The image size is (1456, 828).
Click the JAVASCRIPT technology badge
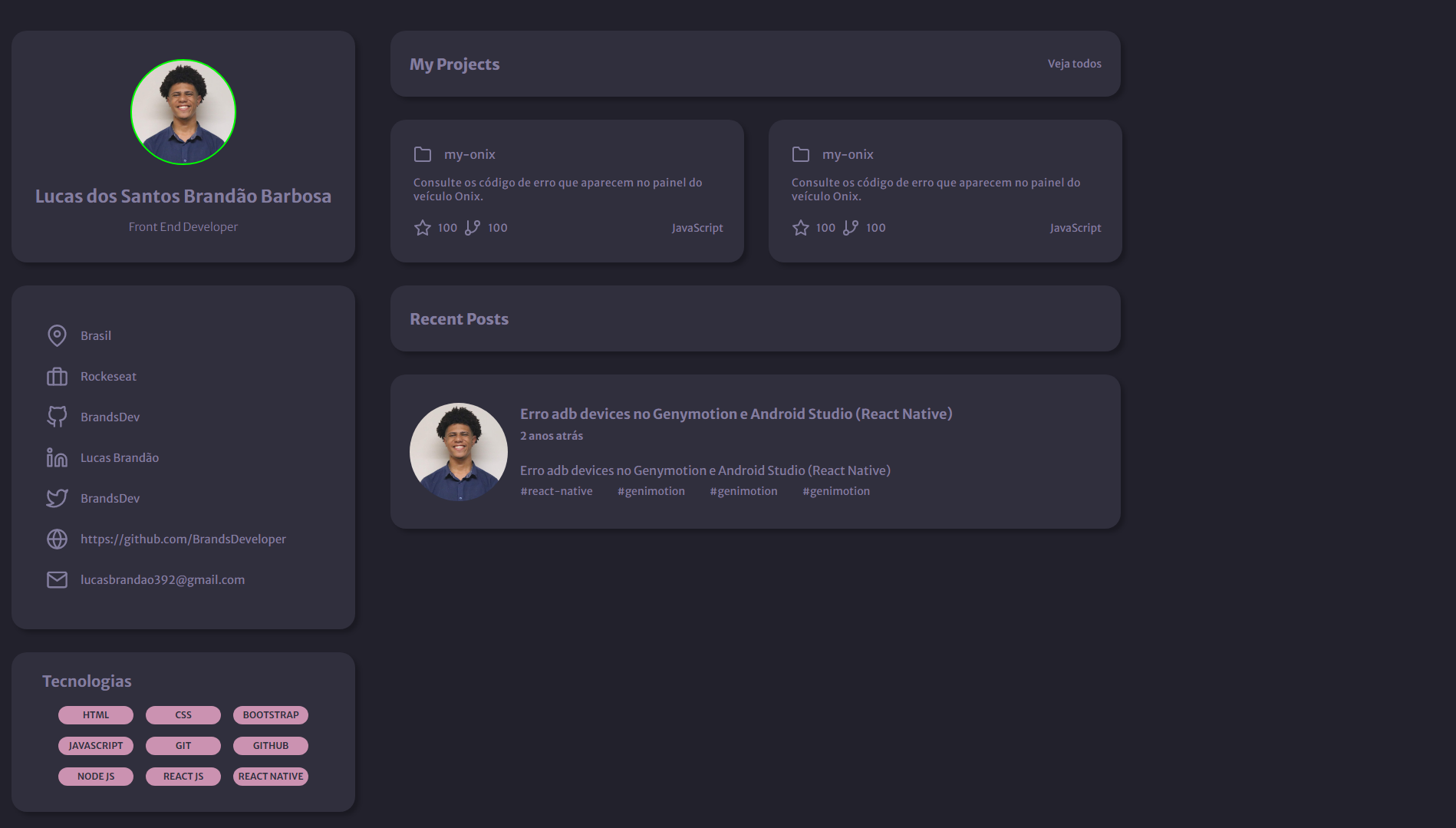coord(96,746)
